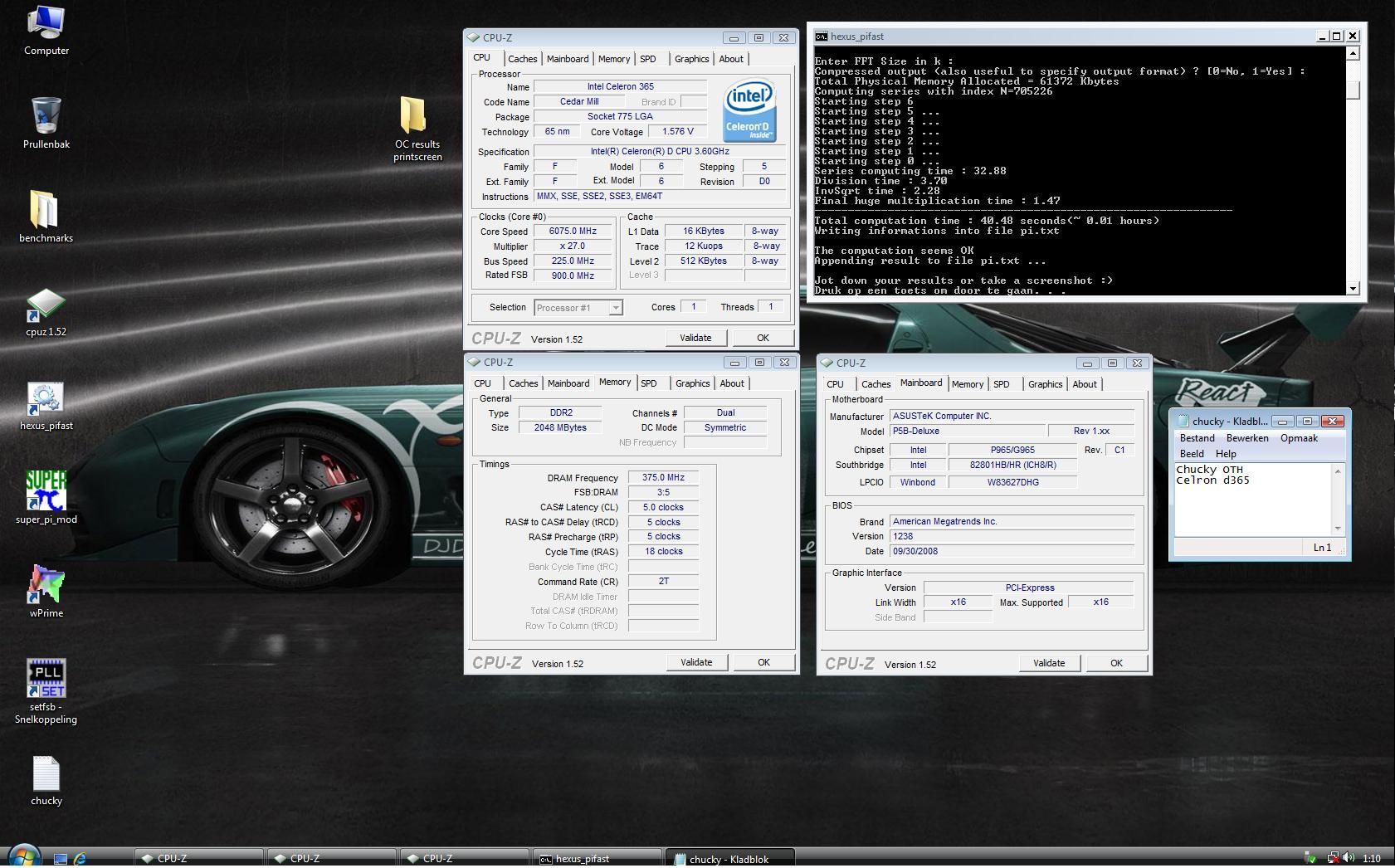Click the P5B-Deluxe model field
Viewport: 1395px width, 868px height.
[x=967, y=431]
